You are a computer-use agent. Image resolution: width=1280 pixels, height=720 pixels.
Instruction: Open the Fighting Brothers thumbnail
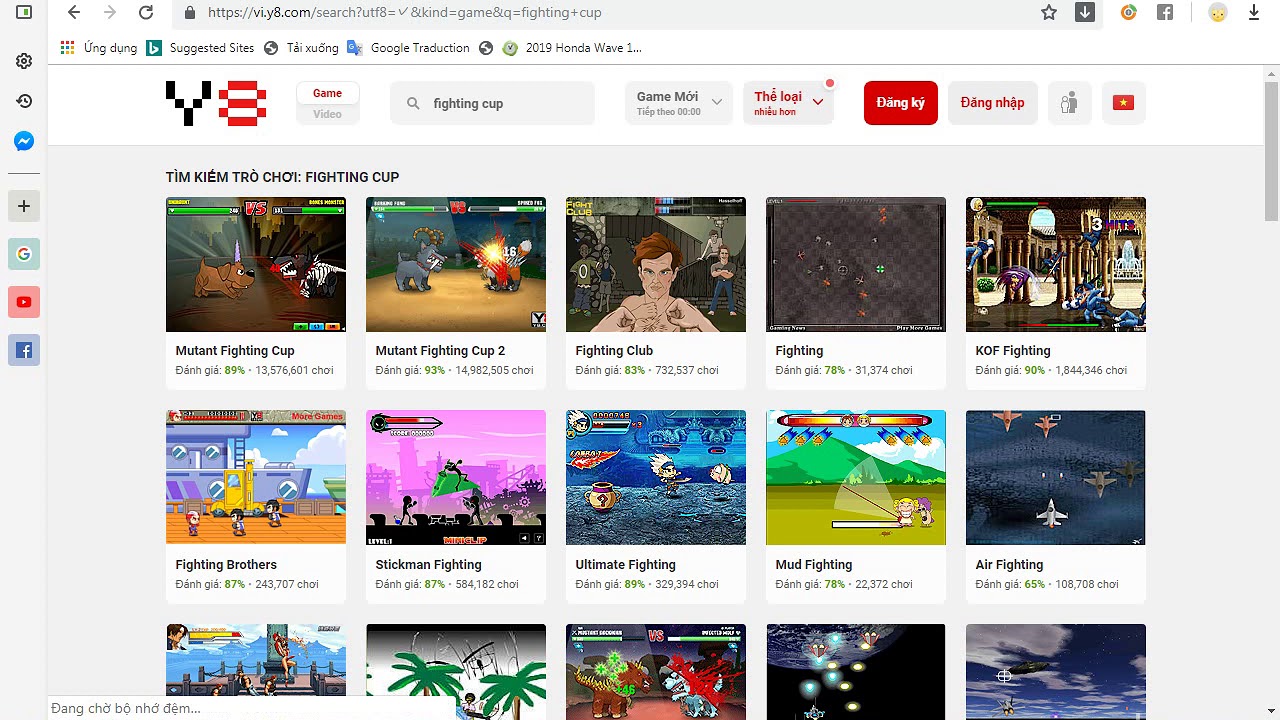pos(256,477)
